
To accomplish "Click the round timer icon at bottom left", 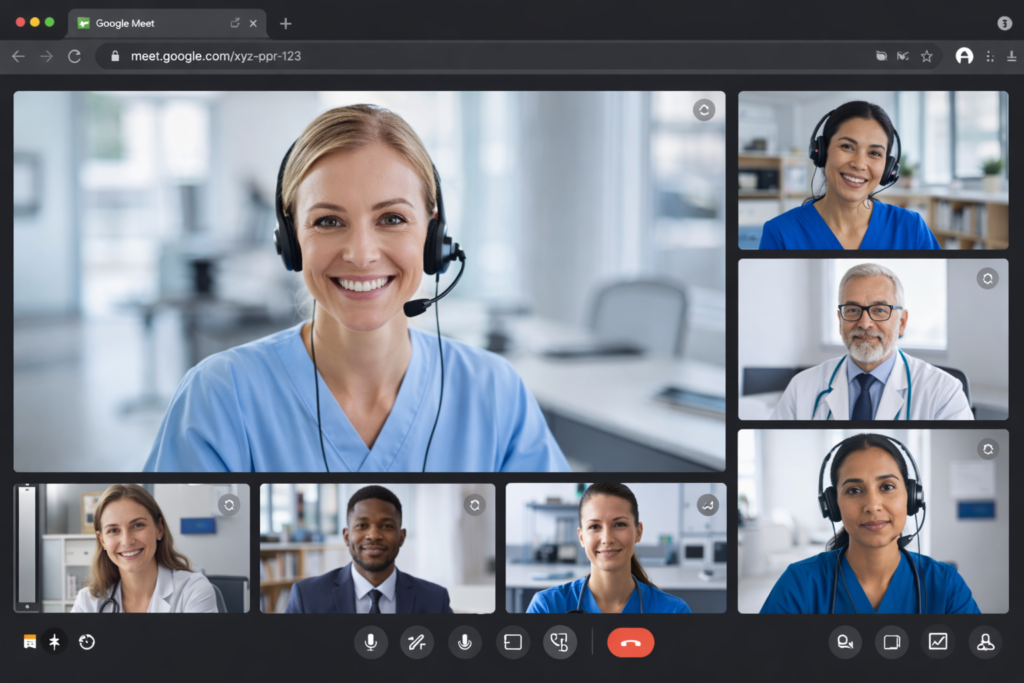I will [87, 642].
